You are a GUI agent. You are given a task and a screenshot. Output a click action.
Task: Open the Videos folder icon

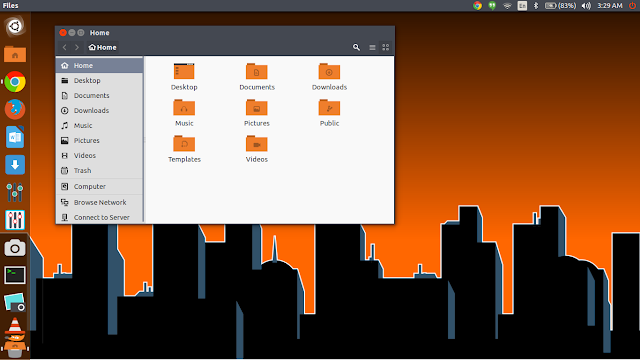coord(257,144)
